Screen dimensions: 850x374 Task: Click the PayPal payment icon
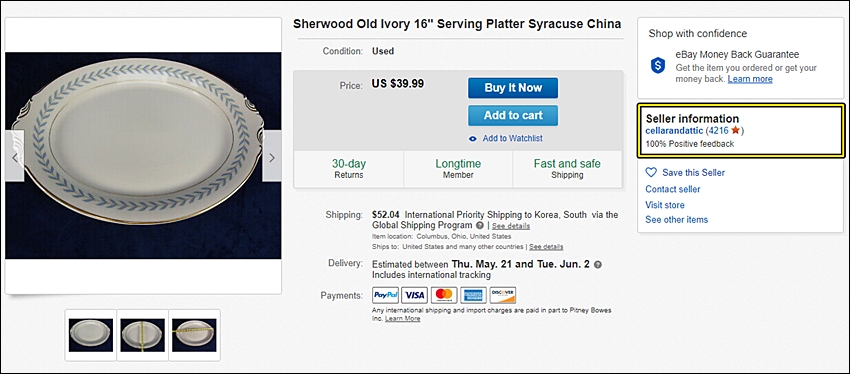(385, 295)
